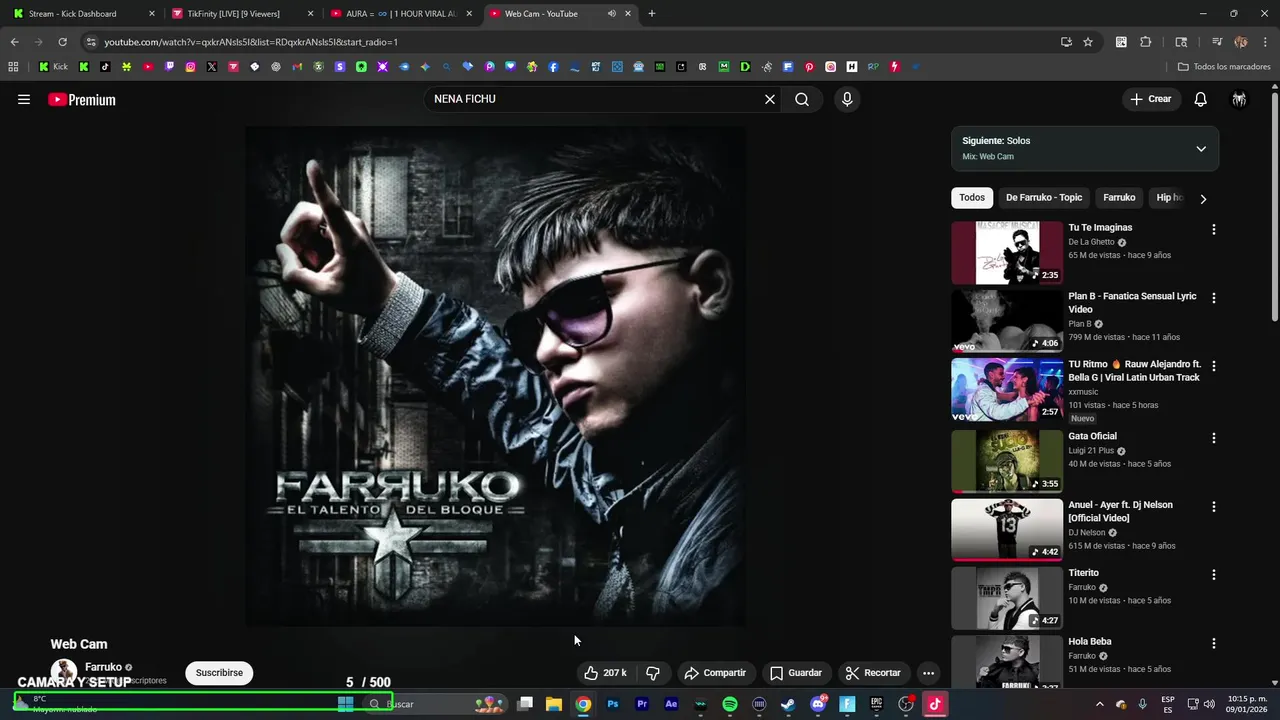Open Titerito video title
1280x720 pixels.
(x=1083, y=573)
